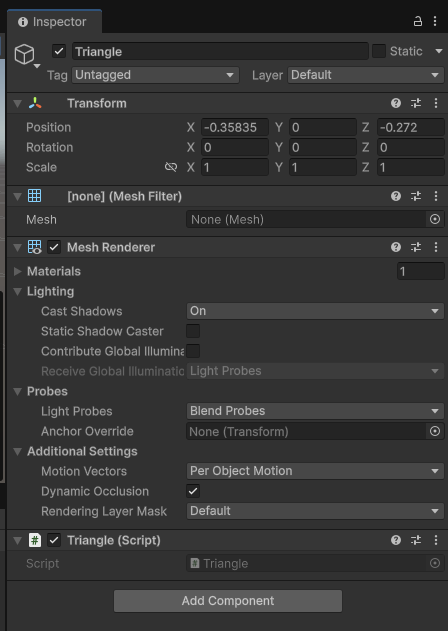Enable Static Shadow Caster checkbox

pyautogui.click(x=193, y=331)
